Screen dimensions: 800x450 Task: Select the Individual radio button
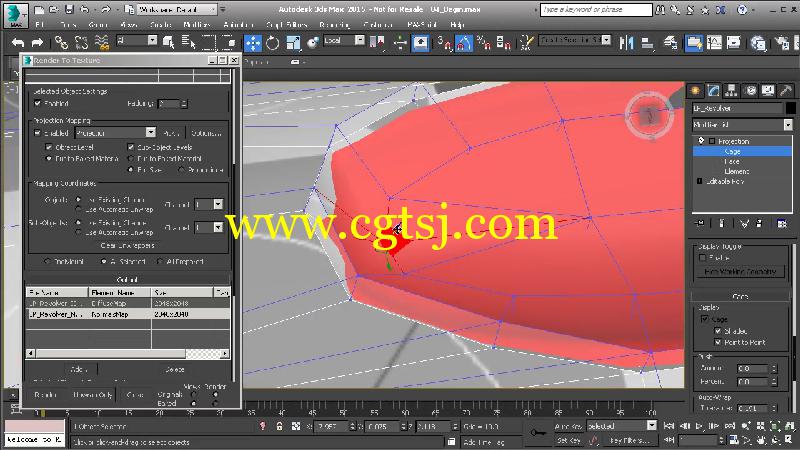pyautogui.click(x=47, y=261)
